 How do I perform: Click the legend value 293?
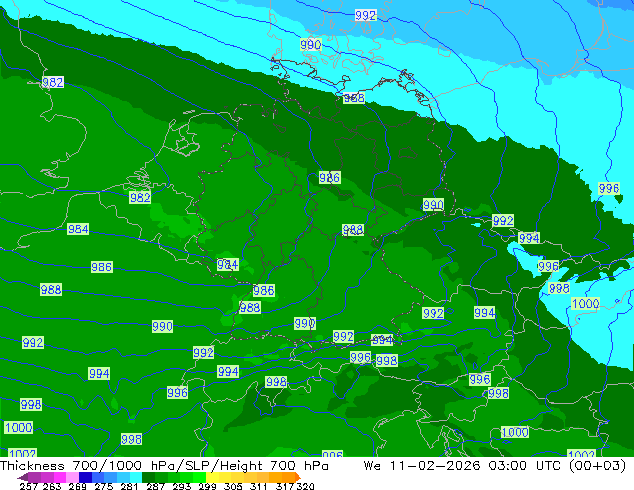pos(182,486)
